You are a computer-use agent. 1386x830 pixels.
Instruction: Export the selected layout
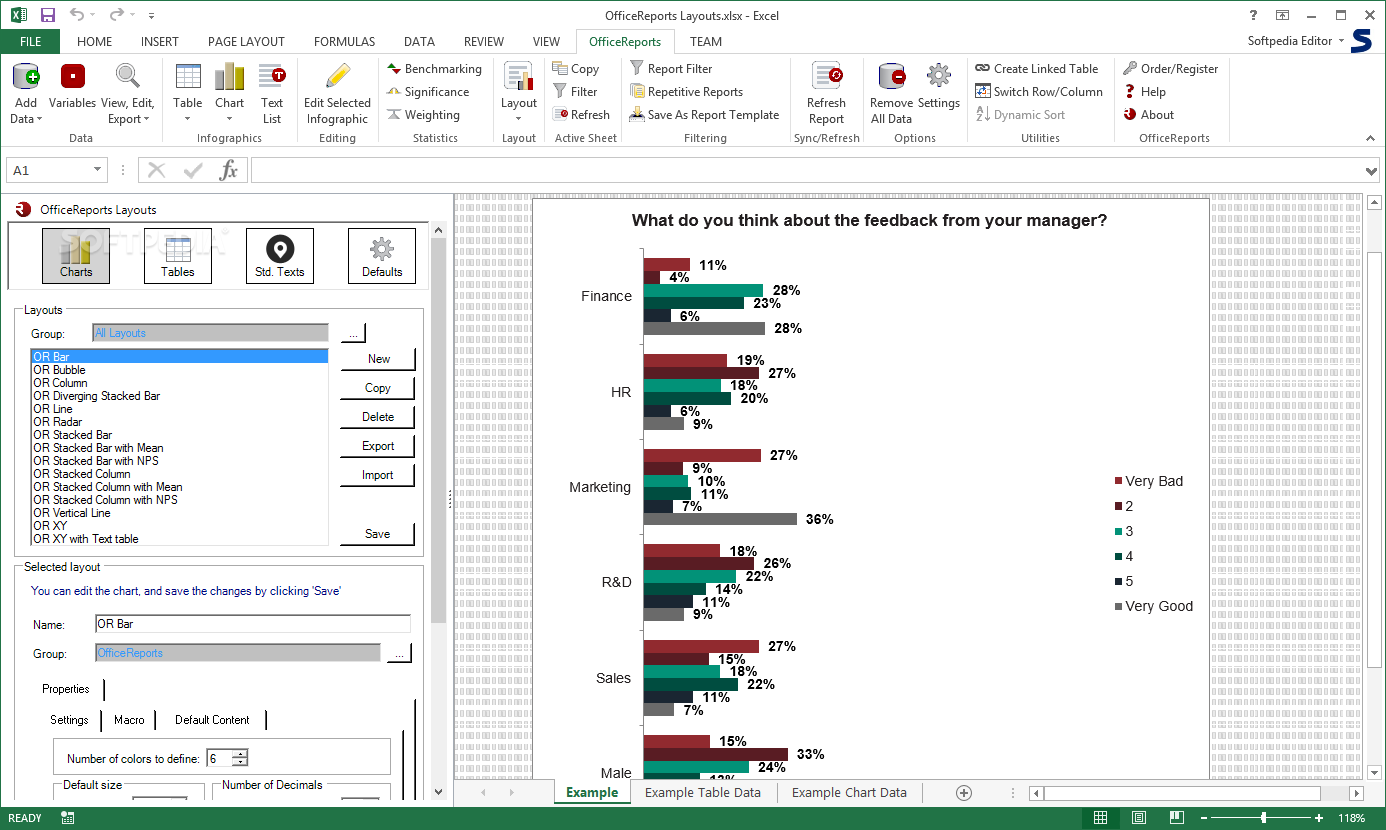(378, 446)
